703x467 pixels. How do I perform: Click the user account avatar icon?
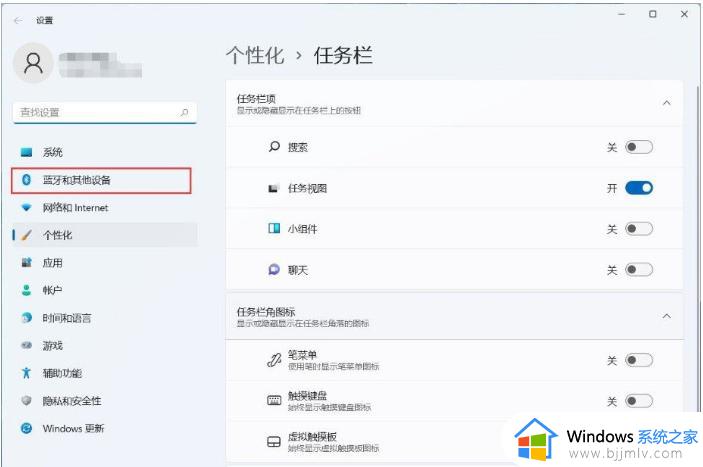33,63
